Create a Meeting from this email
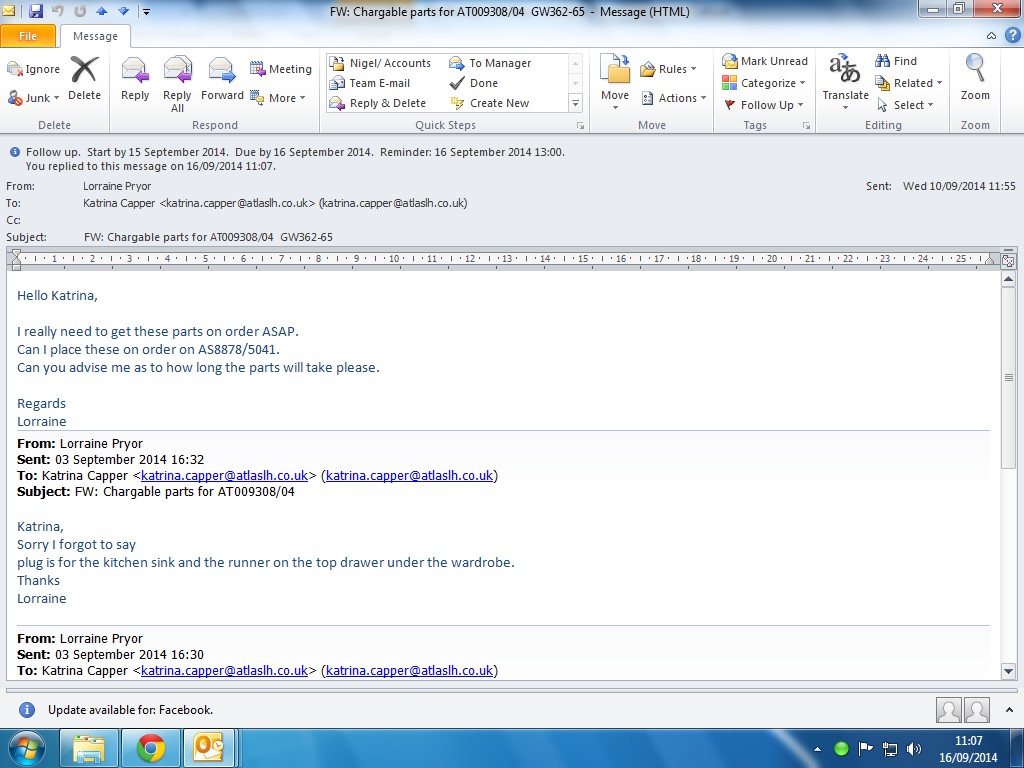Viewport: 1024px width, 768px height. pos(281,69)
